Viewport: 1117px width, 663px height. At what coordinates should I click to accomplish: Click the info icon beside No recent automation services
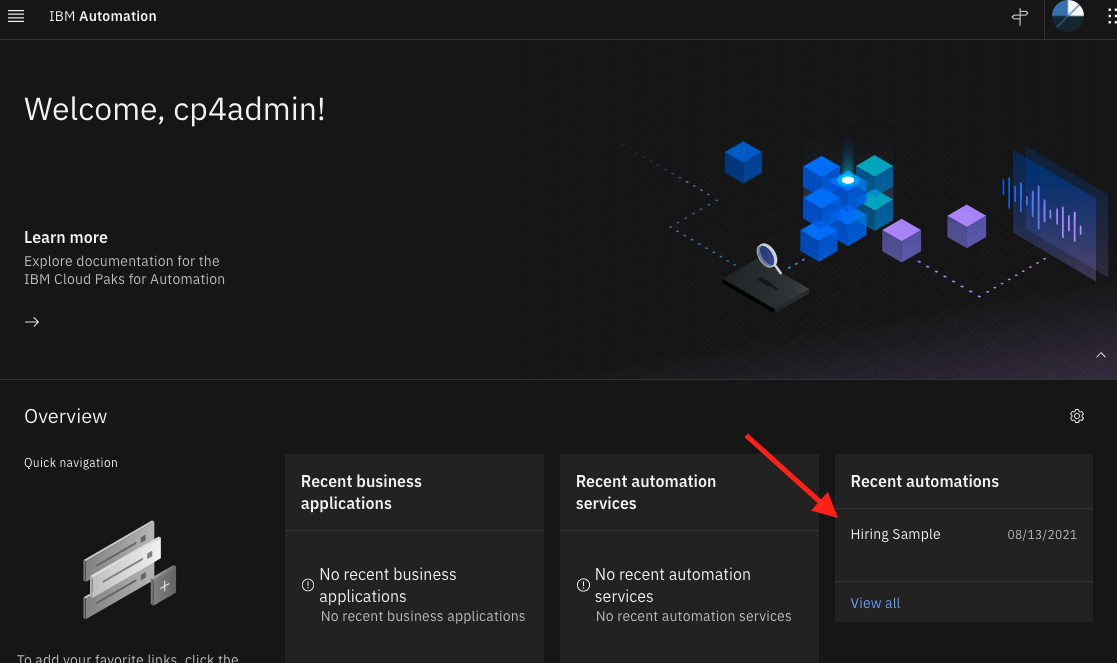[x=583, y=585]
